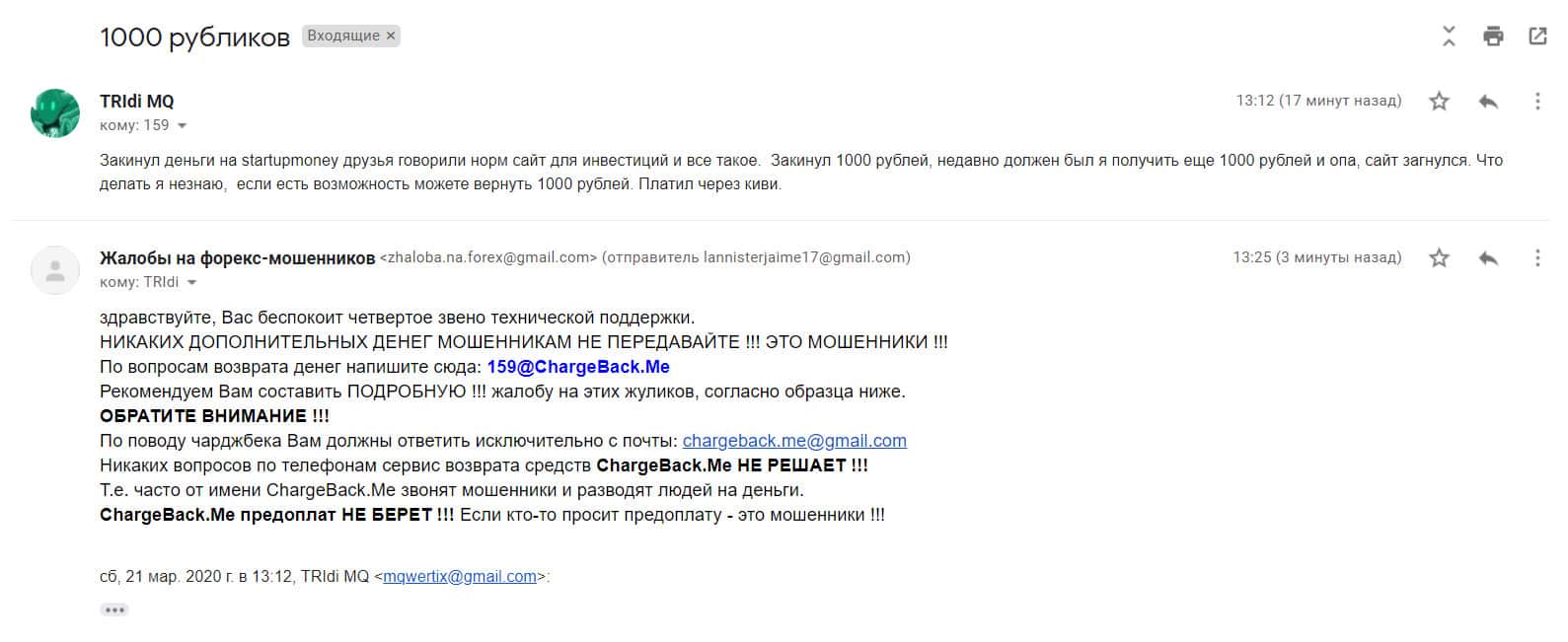Click sender name 'Жалобы на форекс-мошенников'
This screenshot has width=1568, height=642.
pos(237,257)
